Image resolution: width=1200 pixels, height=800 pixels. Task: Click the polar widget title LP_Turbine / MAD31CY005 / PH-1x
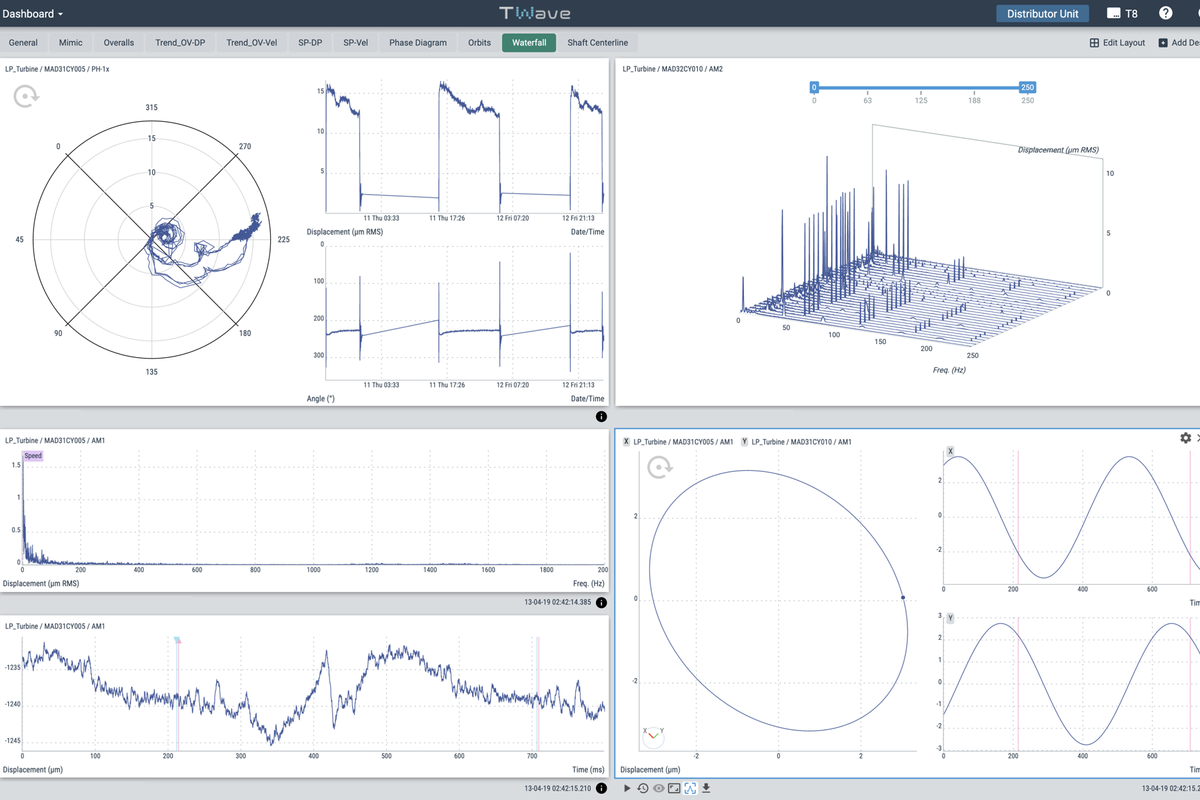(58, 69)
